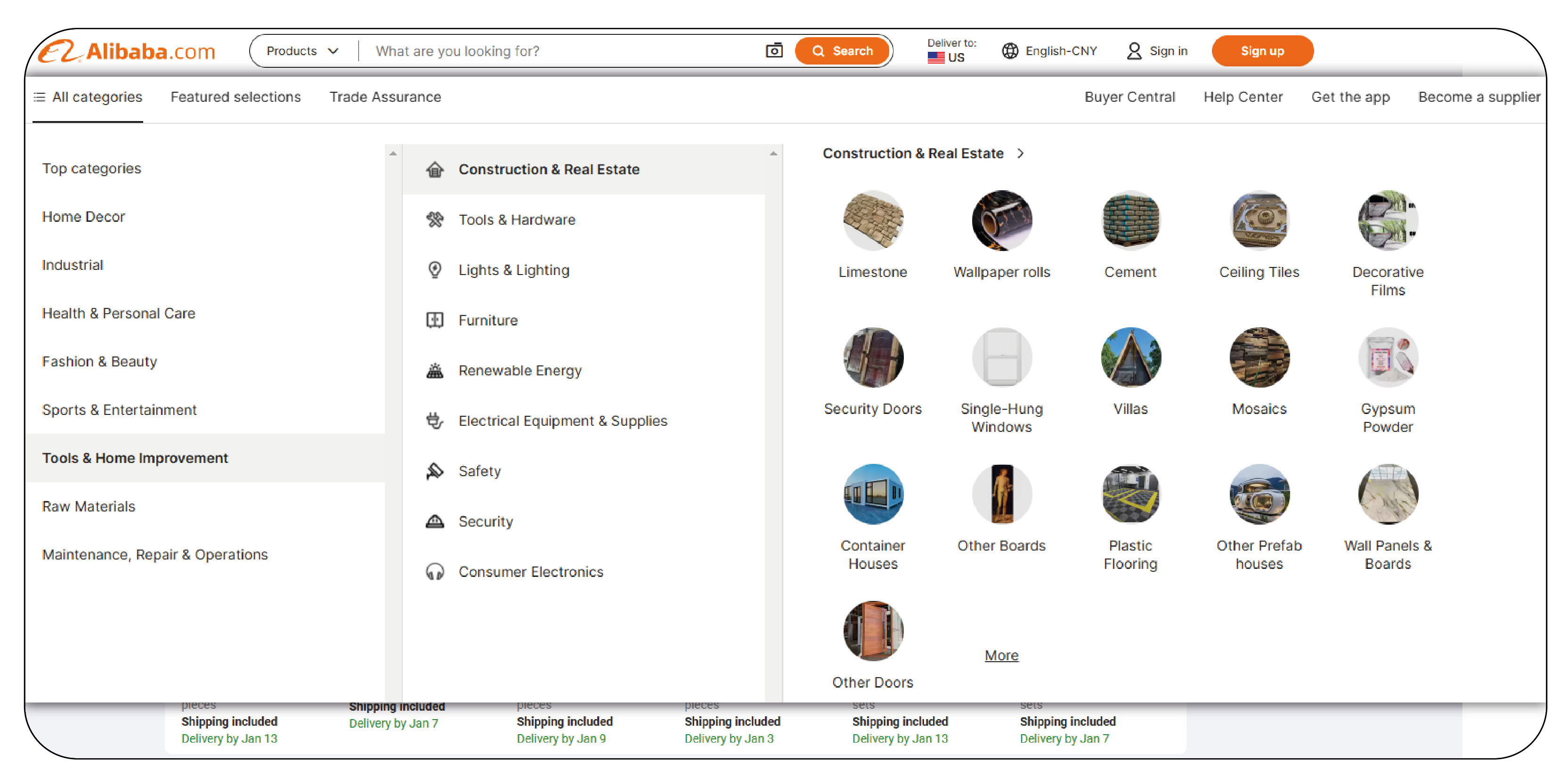1568x778 pixels.
Task: Open the Plastic Flooring thumbnail
Action: coord(1130,494)
